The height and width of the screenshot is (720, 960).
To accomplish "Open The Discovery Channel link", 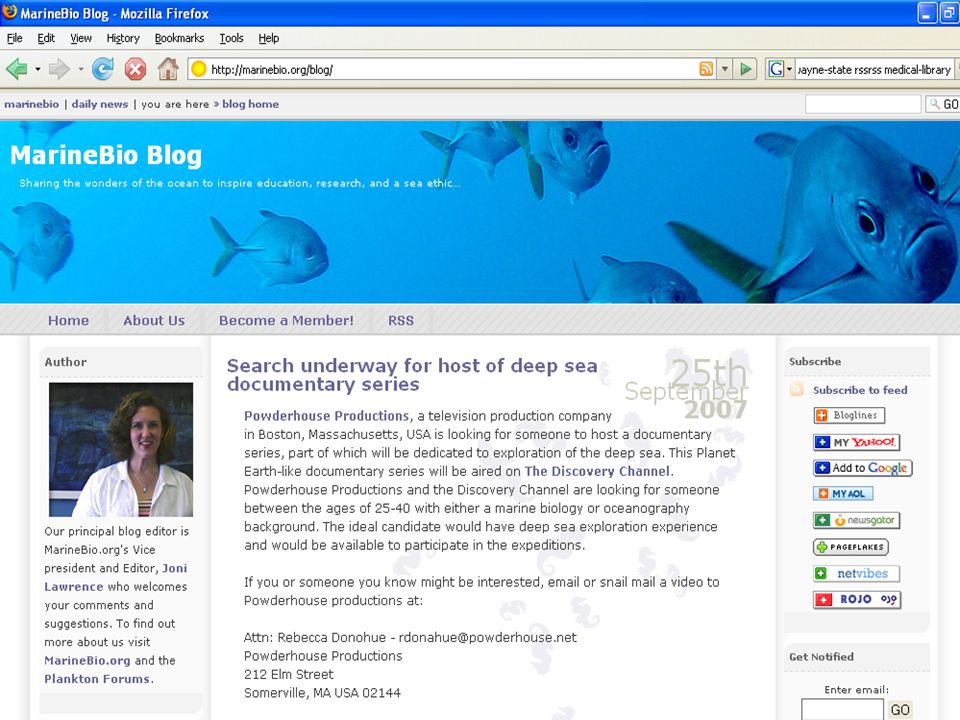I will point(598,471).
